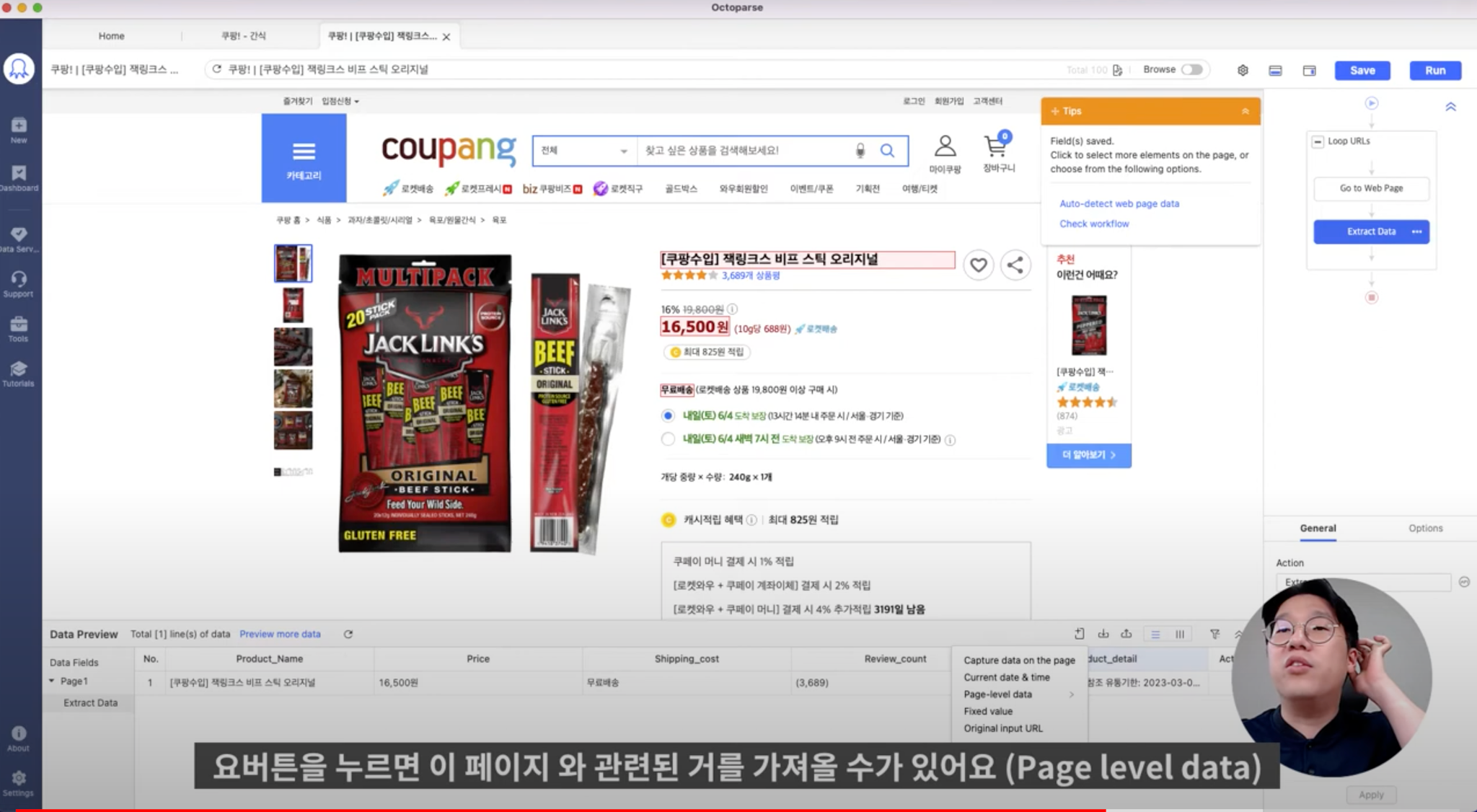Click workflow end stop node

click(1372, 297)
